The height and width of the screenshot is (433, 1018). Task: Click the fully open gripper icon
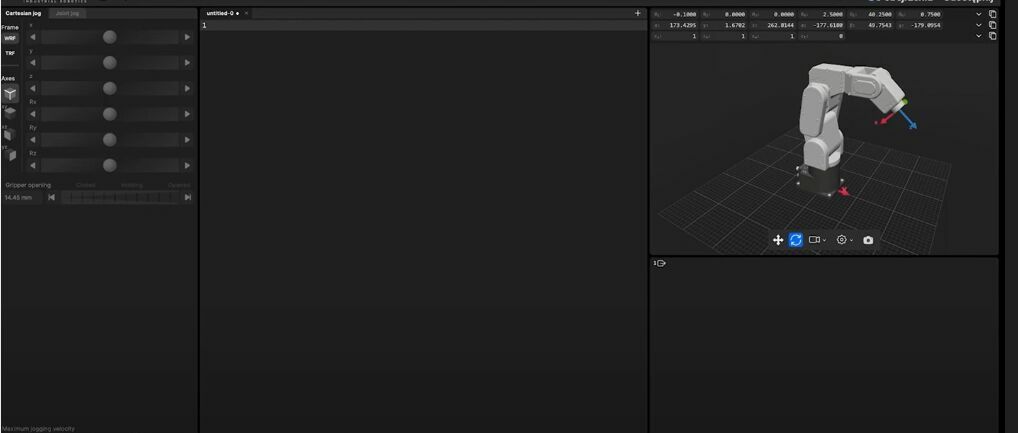(x=187, y=197)
